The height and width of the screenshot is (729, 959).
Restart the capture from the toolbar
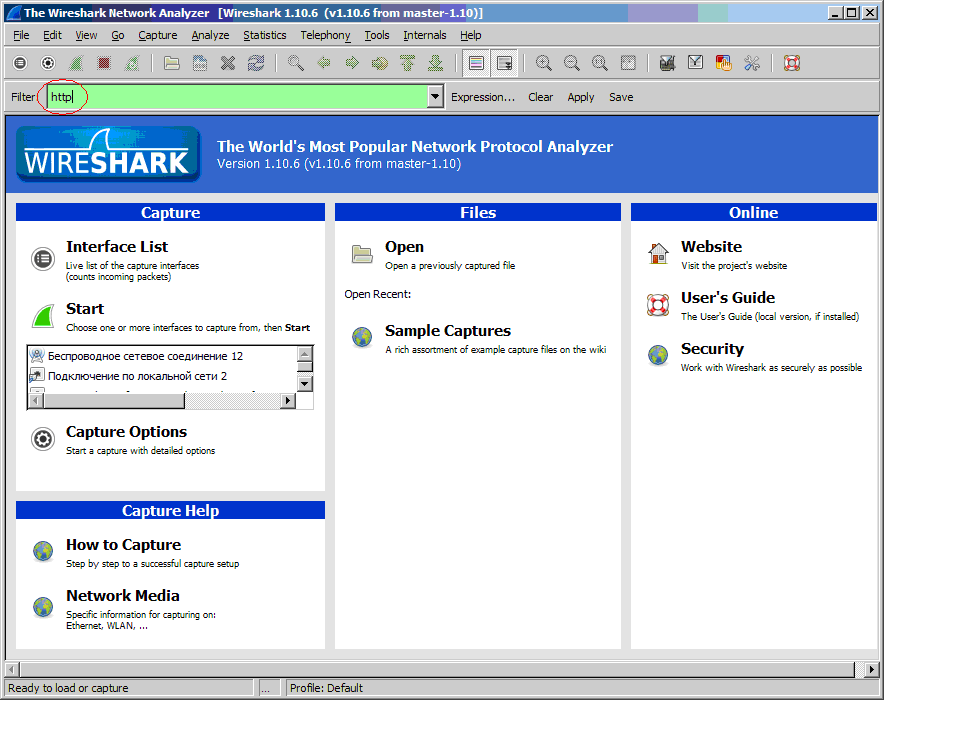coord(132,63)
